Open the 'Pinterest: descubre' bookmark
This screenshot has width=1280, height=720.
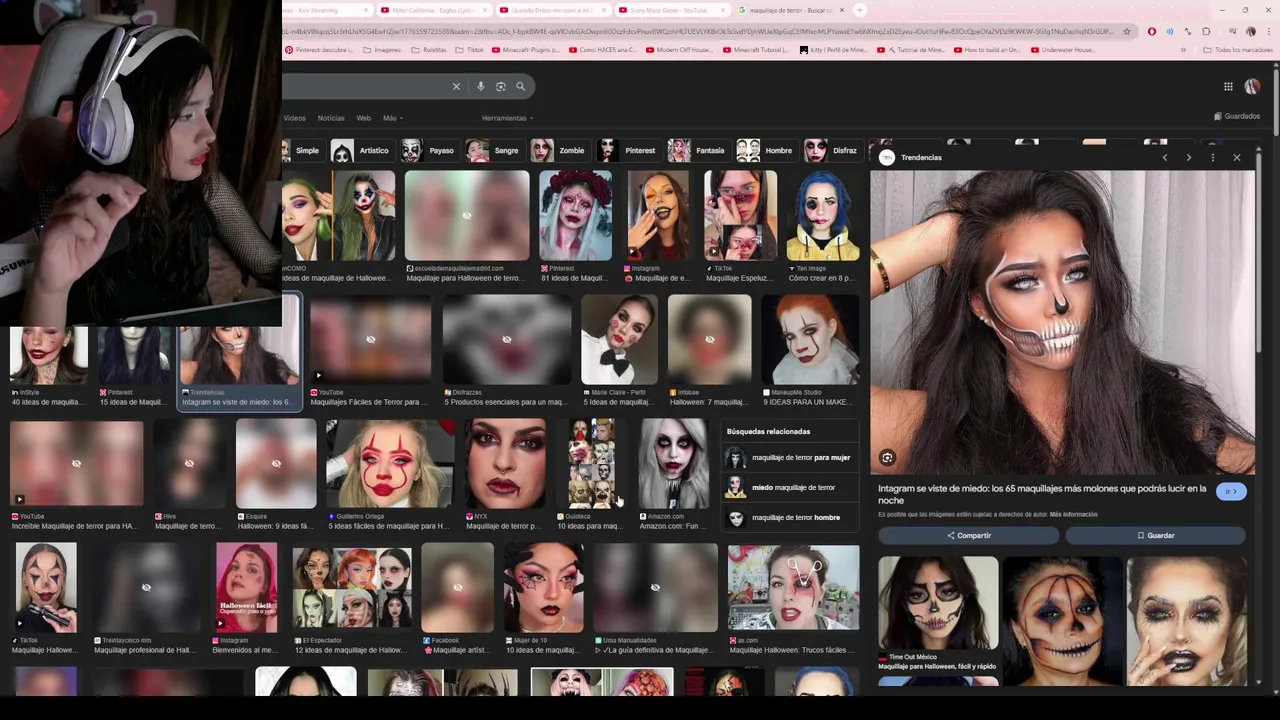pyautogui.click(x=318, y=50)
